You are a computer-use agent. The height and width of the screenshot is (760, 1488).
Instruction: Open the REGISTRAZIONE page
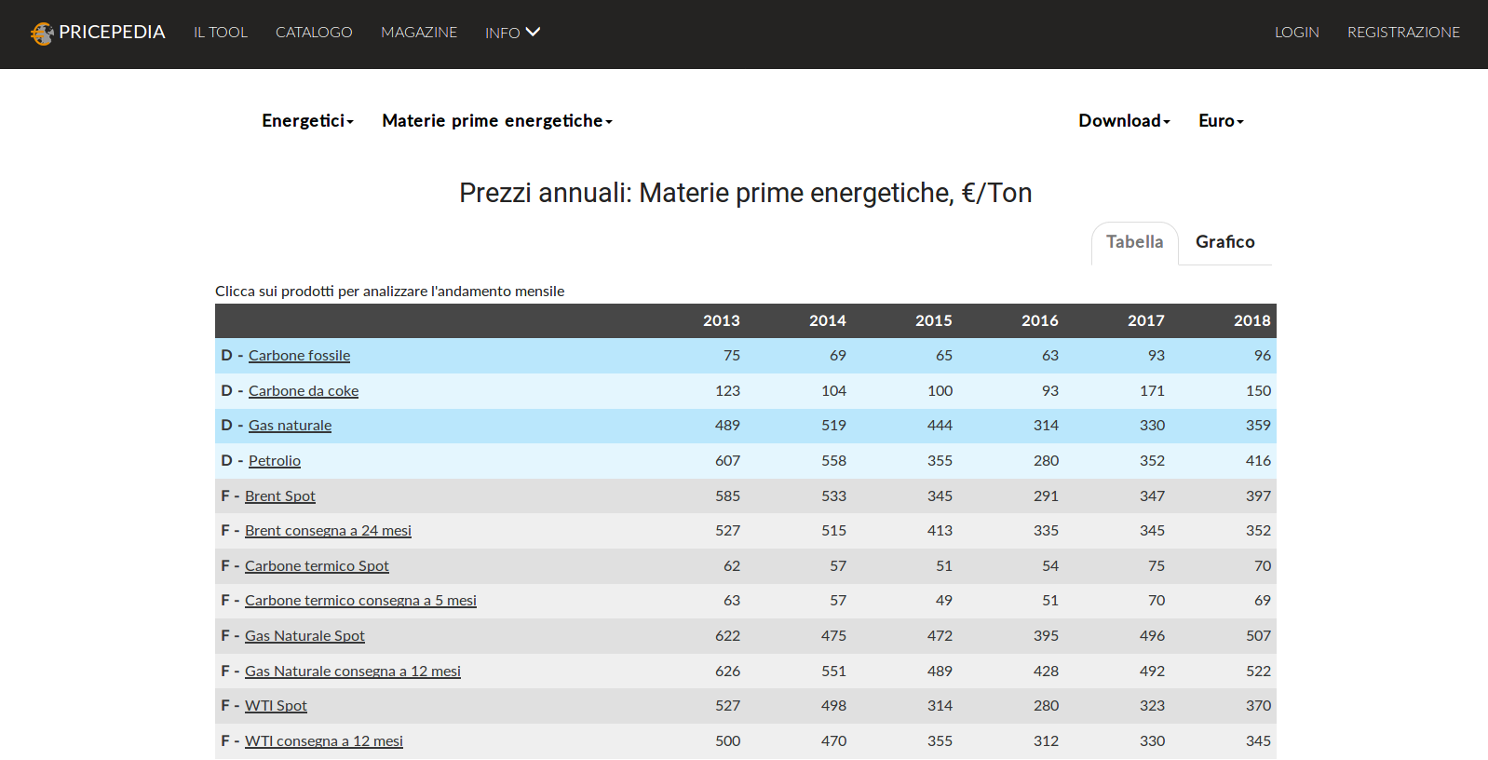[1403, 32]
